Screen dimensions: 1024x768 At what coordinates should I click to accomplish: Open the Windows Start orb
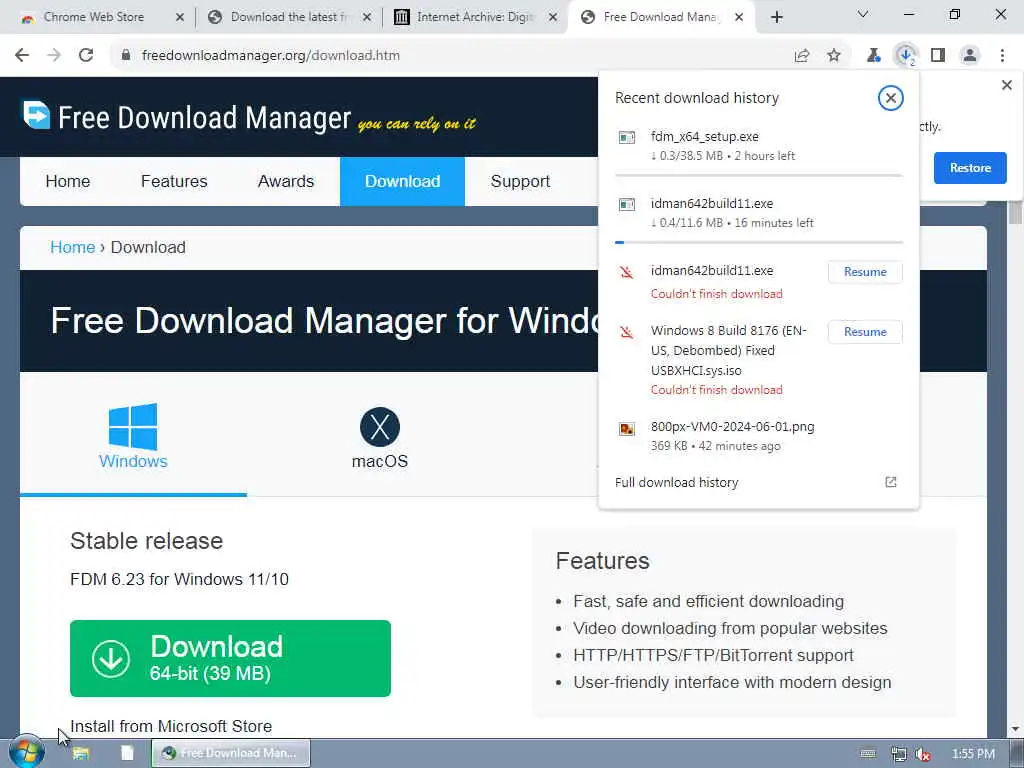click(x=25, y=752)
